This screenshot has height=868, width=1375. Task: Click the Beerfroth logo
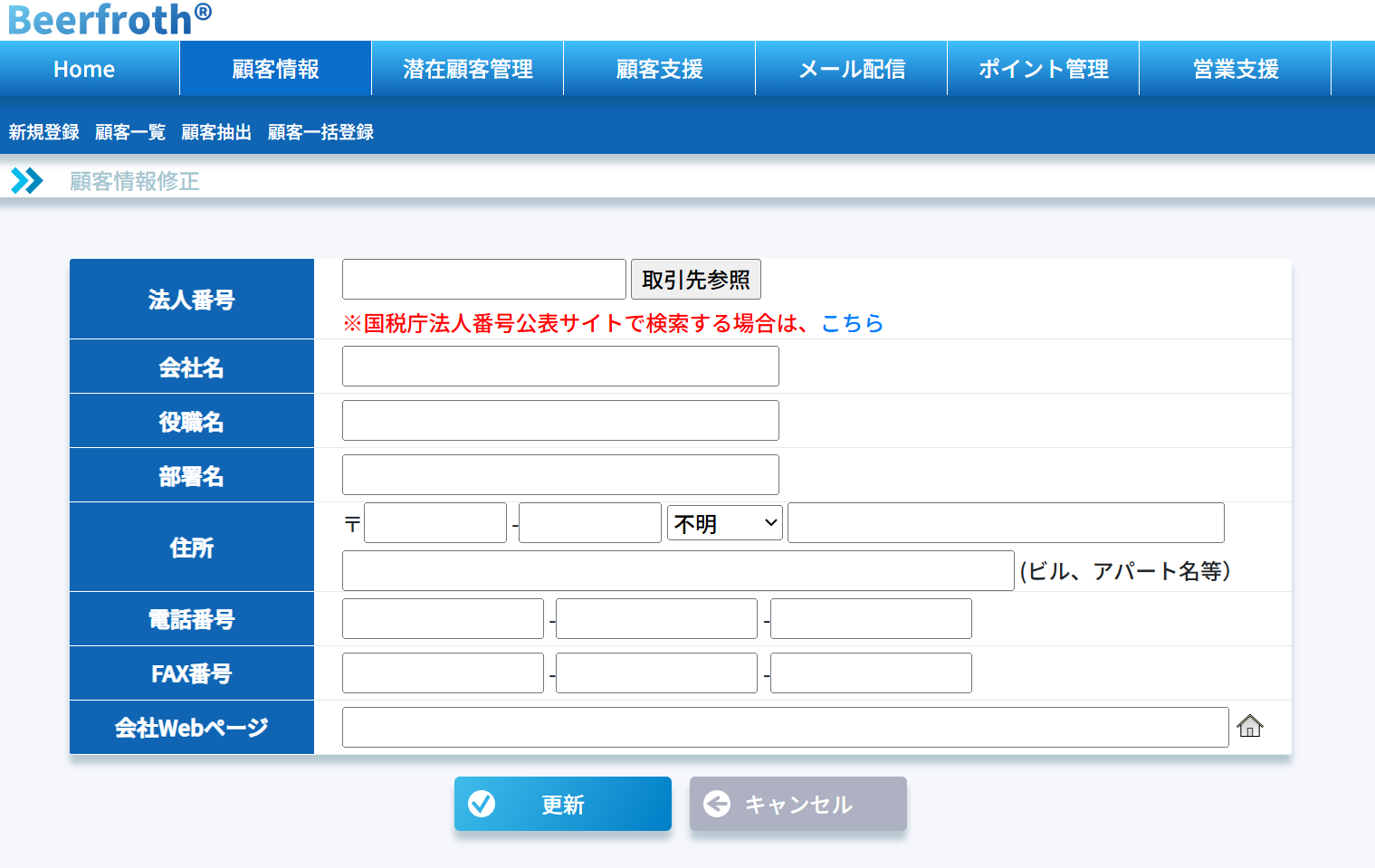(109, 20)
